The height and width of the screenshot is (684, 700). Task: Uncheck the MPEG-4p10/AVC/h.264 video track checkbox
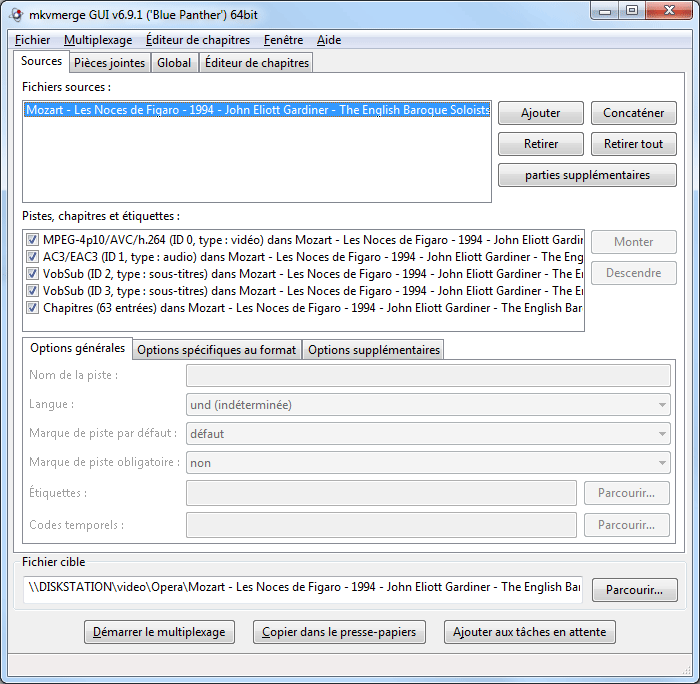point(33,240)
